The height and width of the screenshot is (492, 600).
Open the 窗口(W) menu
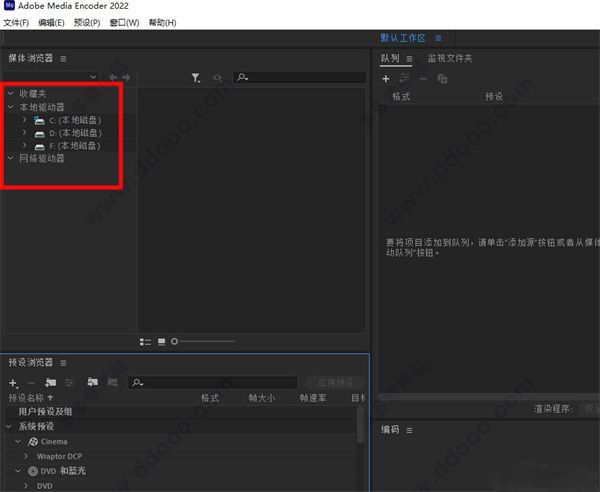124,23
